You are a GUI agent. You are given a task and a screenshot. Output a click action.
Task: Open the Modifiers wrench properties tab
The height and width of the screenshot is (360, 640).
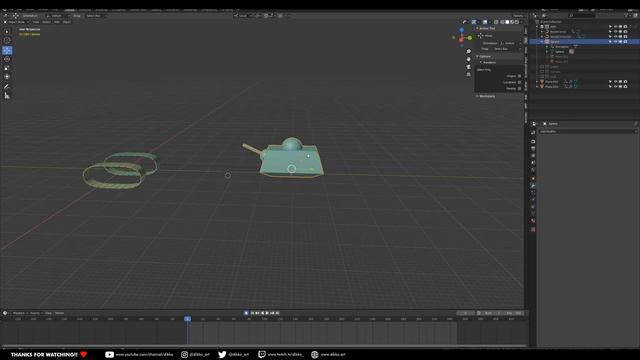[x=533, y=186]
